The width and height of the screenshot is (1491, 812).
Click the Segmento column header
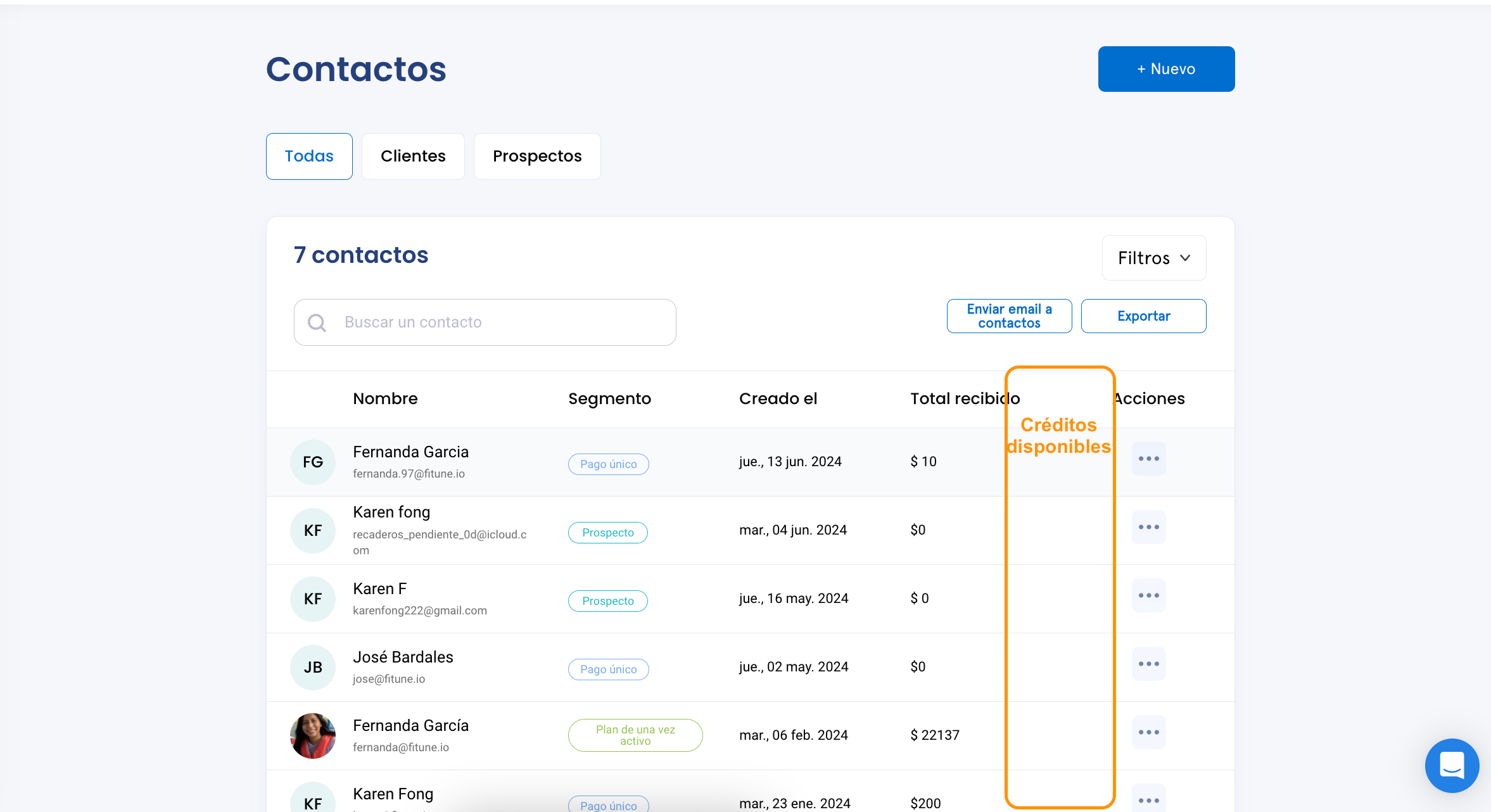pos(609,398)
